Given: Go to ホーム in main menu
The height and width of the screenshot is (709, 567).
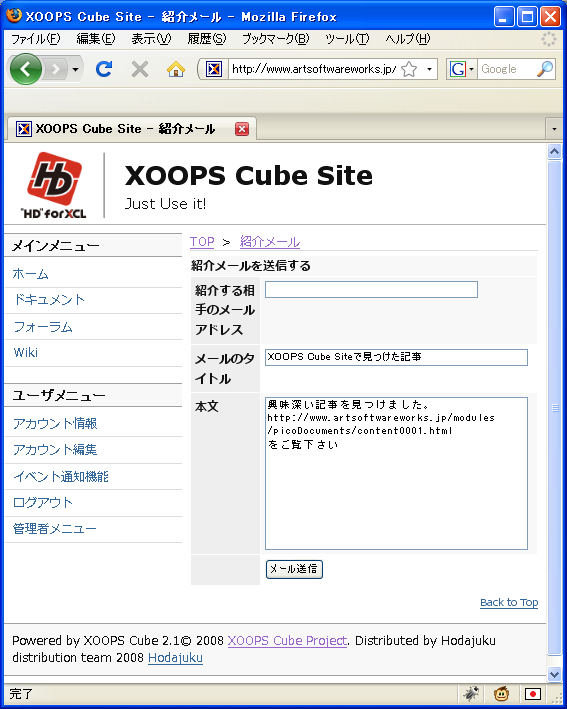Looking at the screenshot, I should coord(30,274).
